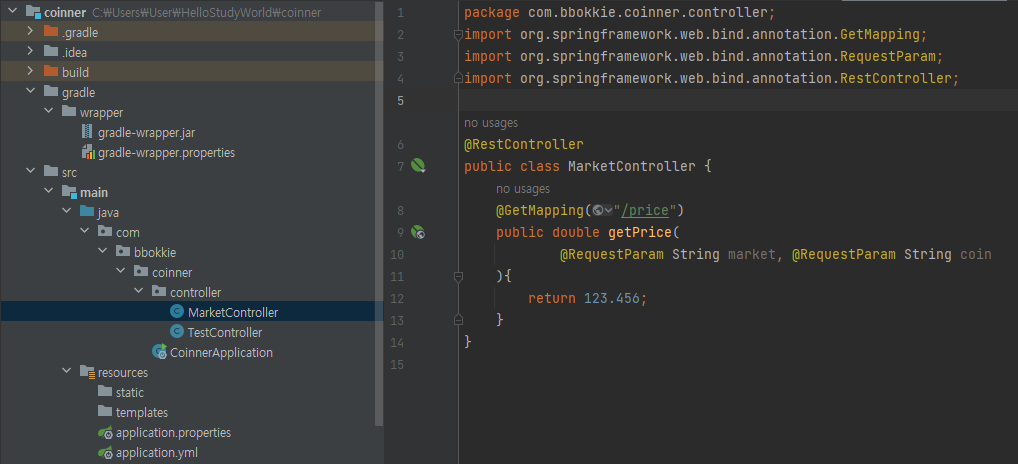Click the "/price" URL mapping link
The height and width of the screenshot is (464, 1018).
coord(646,210)
